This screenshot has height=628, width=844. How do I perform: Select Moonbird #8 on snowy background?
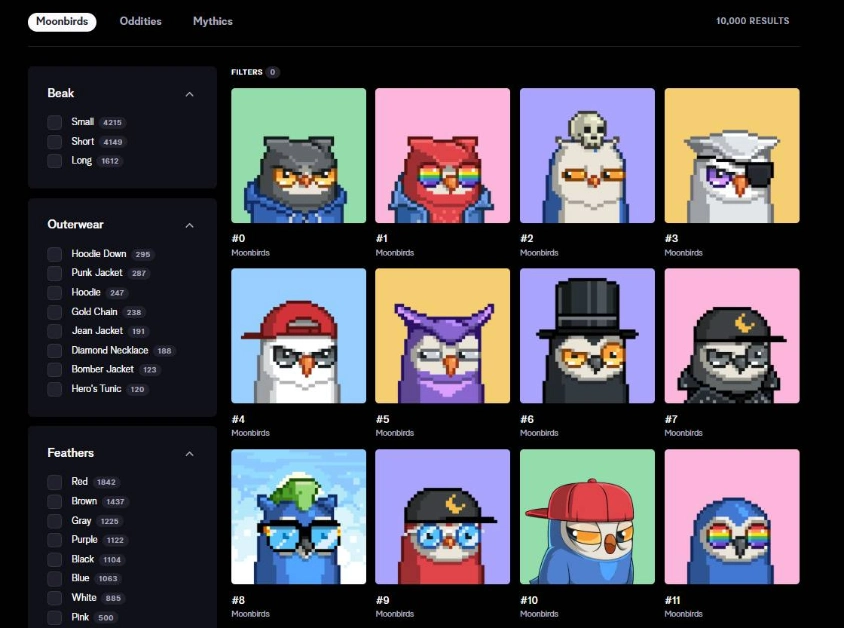click(298, 516)
